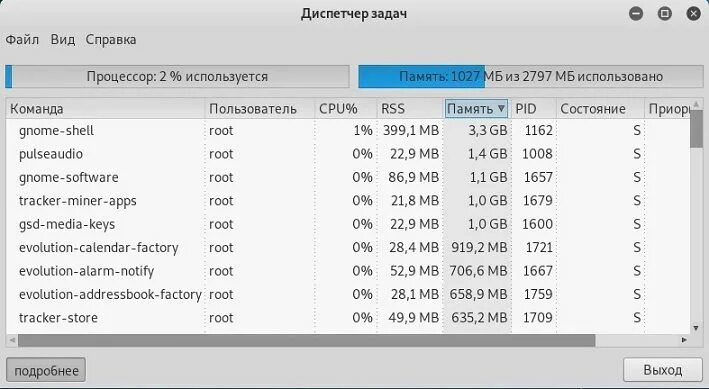Screen dimensions: 709x389
Task: Click the 86,9 MB RSS value
Action: coord(413,178)
